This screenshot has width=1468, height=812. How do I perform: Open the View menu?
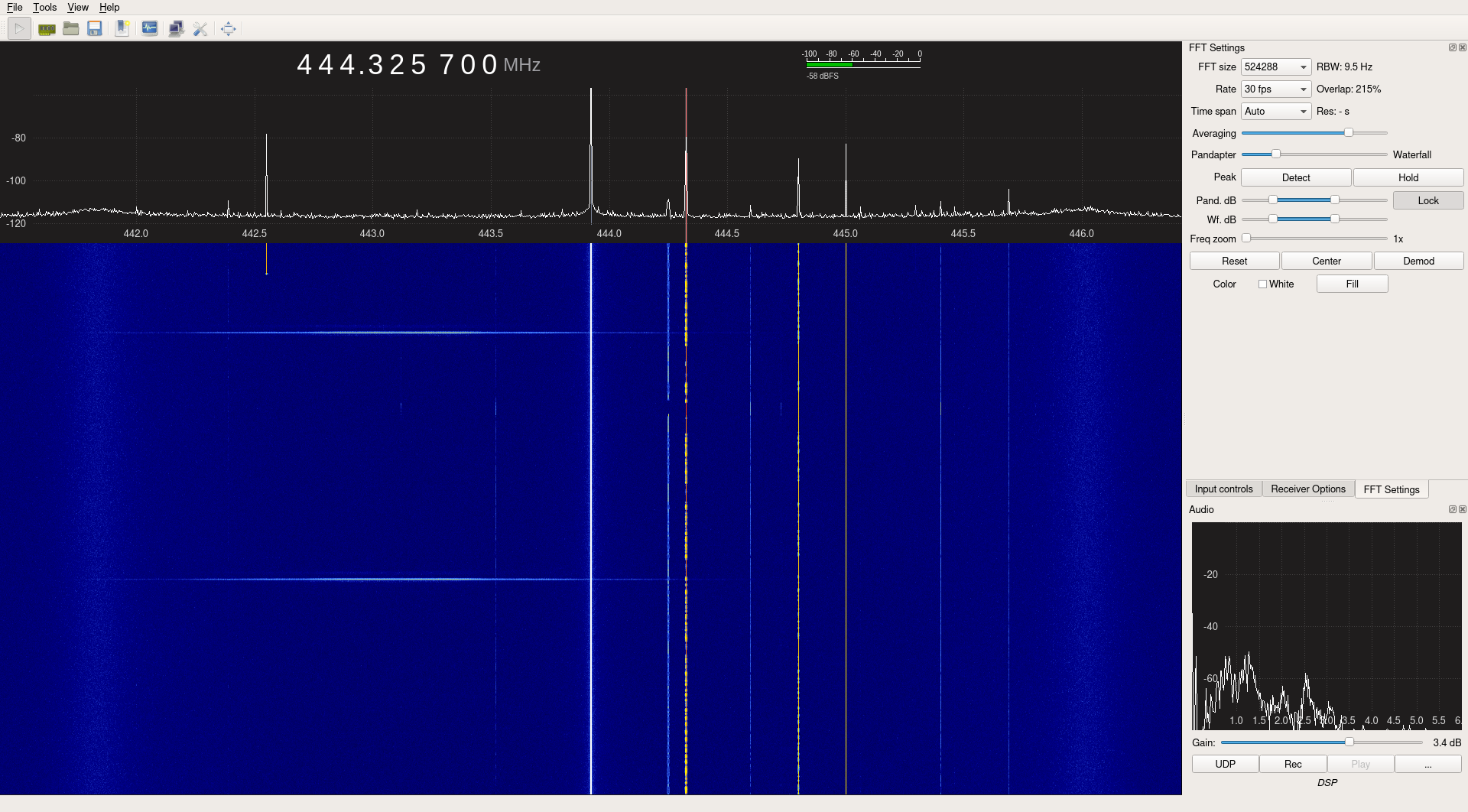(78, 7)
